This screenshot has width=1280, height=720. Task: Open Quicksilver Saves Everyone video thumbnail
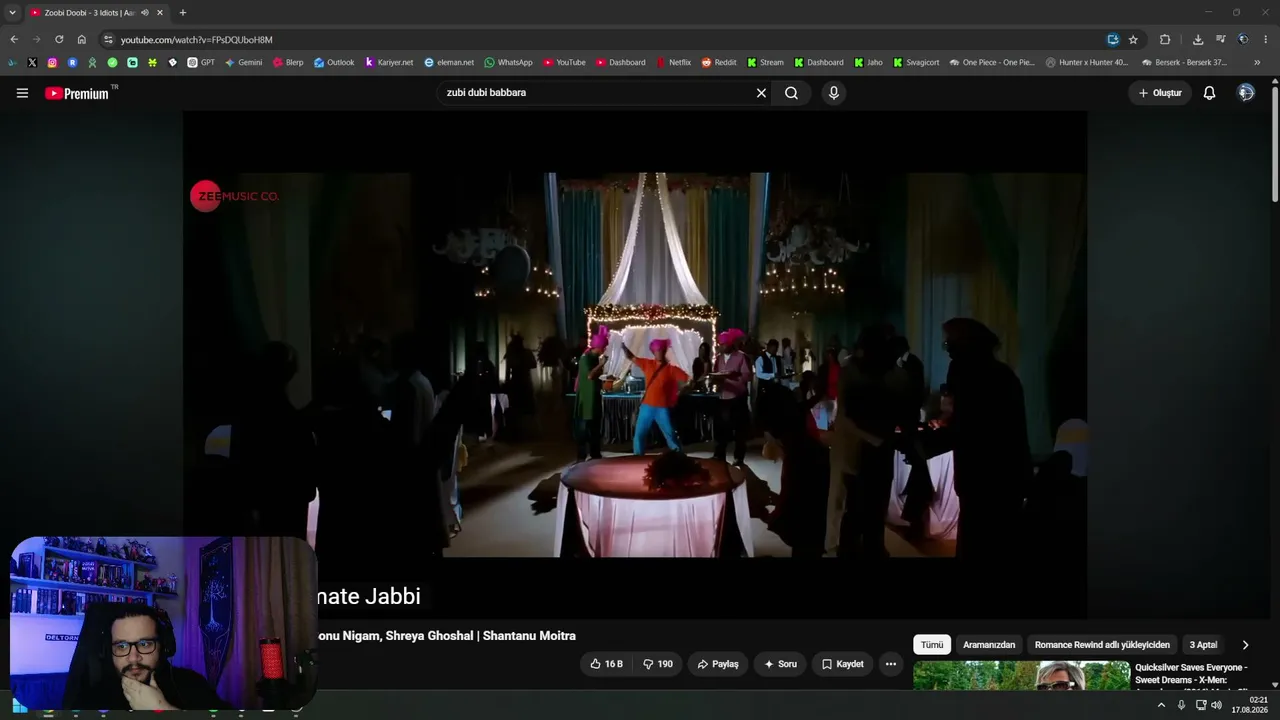(x=1021, y=676)
